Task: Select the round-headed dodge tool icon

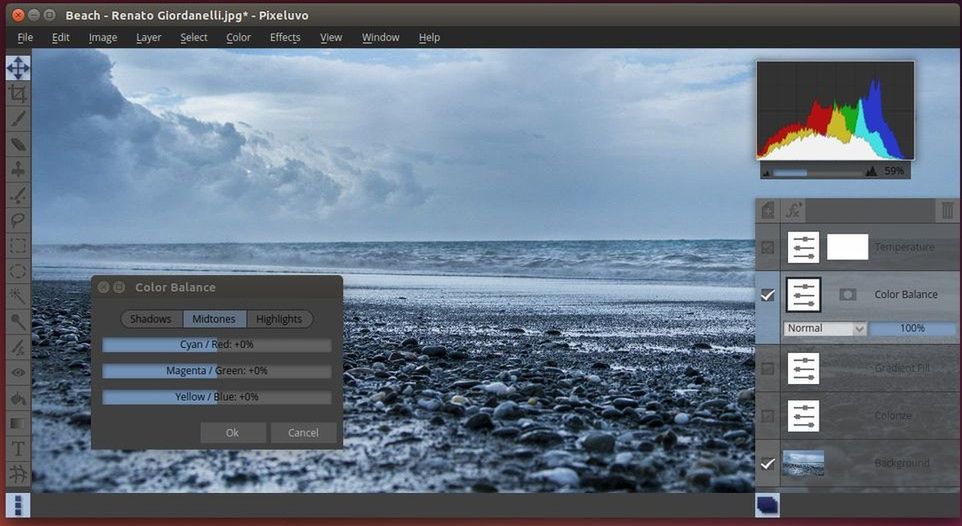Action: click(x=18, y=322)
